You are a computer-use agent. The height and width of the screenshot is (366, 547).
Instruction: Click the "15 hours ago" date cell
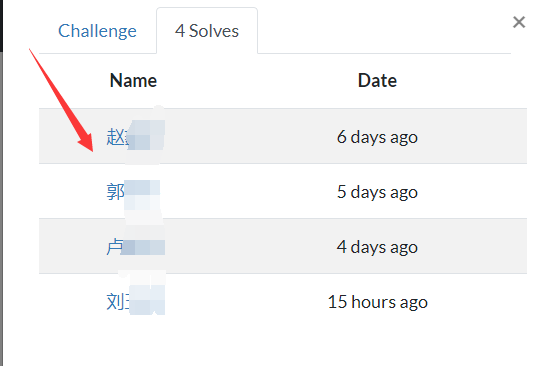(377, 302)
